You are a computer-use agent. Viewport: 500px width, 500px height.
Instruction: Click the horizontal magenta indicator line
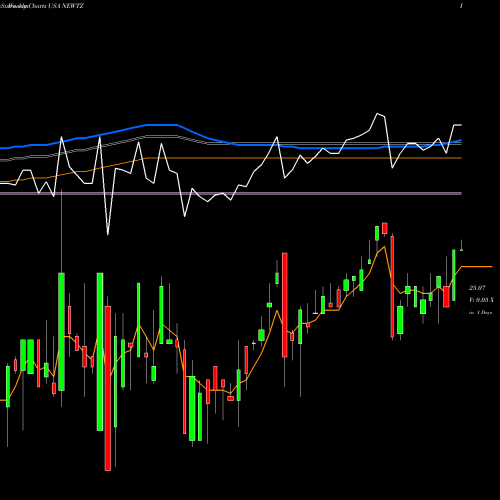tap(231, 193)
